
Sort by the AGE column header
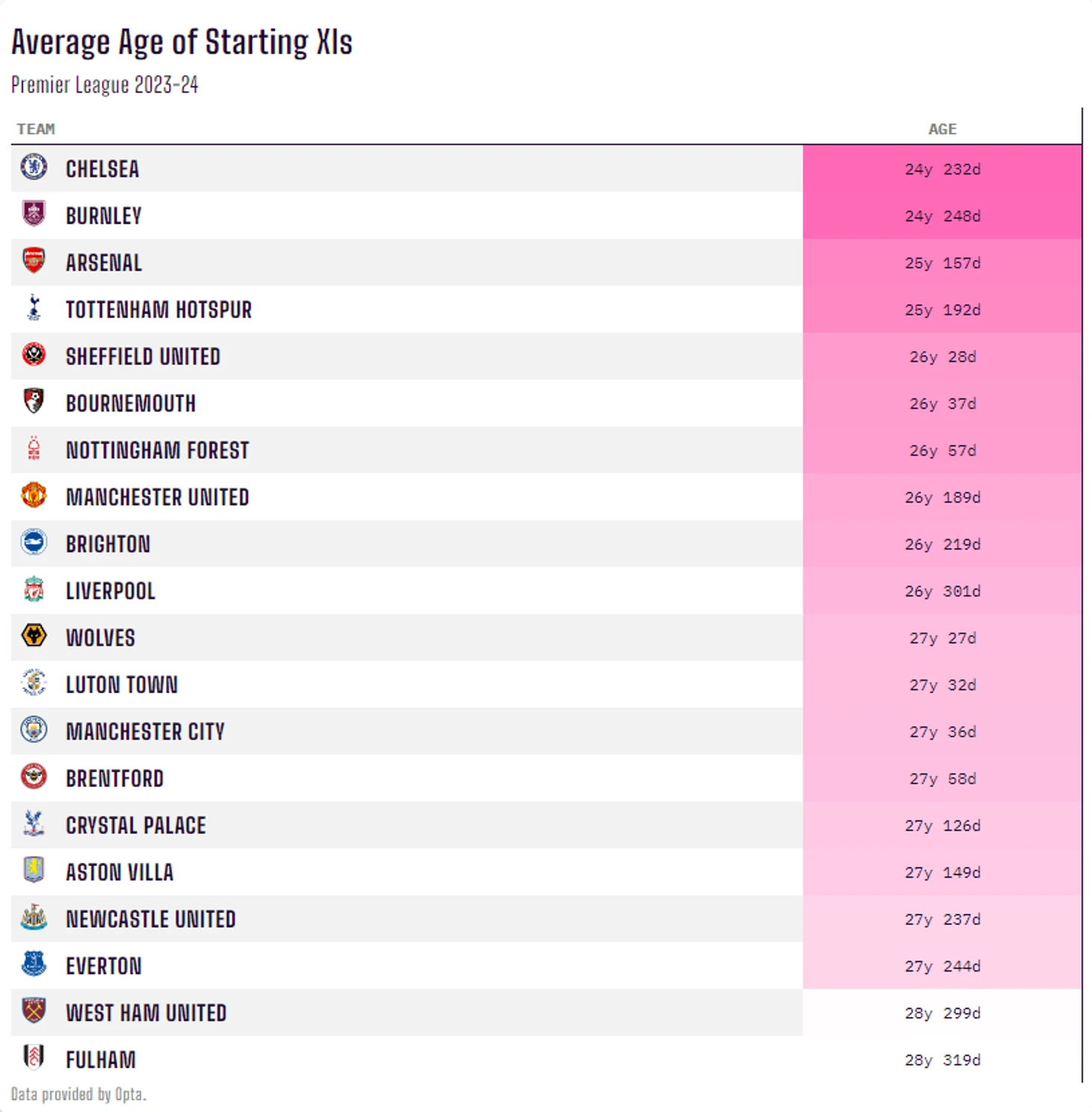pos(942,129)
